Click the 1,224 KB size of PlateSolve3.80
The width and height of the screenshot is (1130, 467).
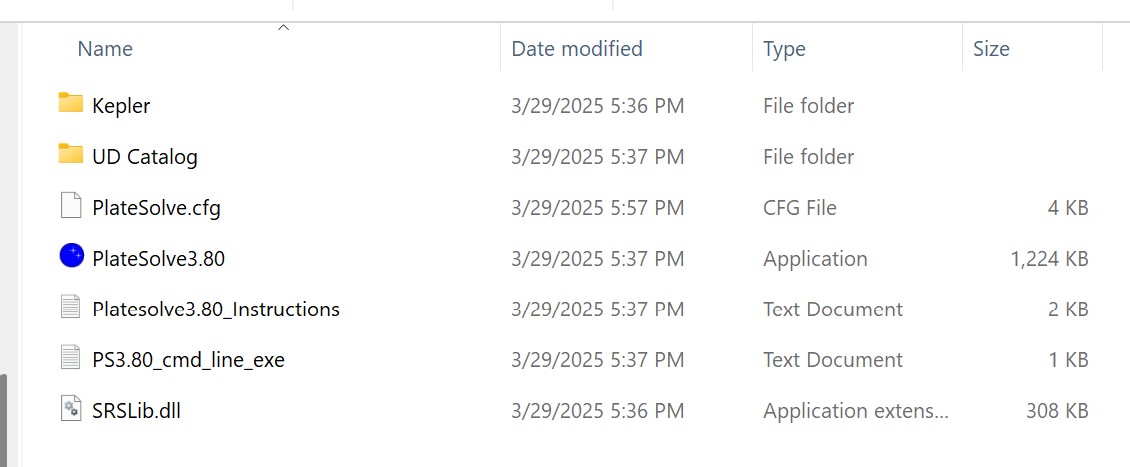click(x=1049, y=258)
